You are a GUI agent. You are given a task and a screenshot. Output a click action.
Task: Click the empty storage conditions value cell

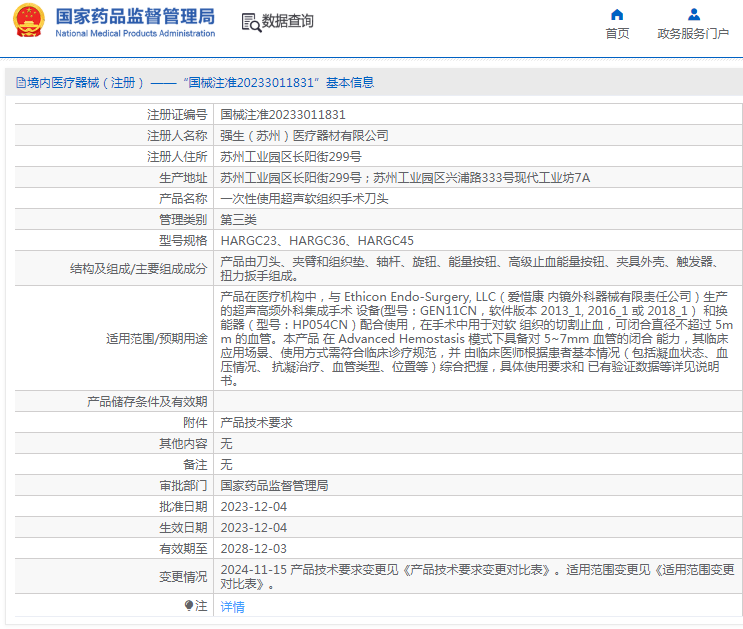tap(478, 401)
